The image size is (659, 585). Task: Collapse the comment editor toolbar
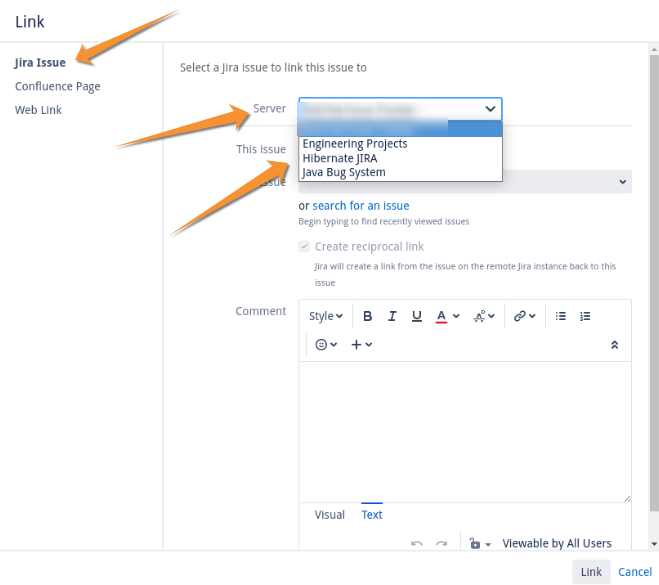[614, 345]
